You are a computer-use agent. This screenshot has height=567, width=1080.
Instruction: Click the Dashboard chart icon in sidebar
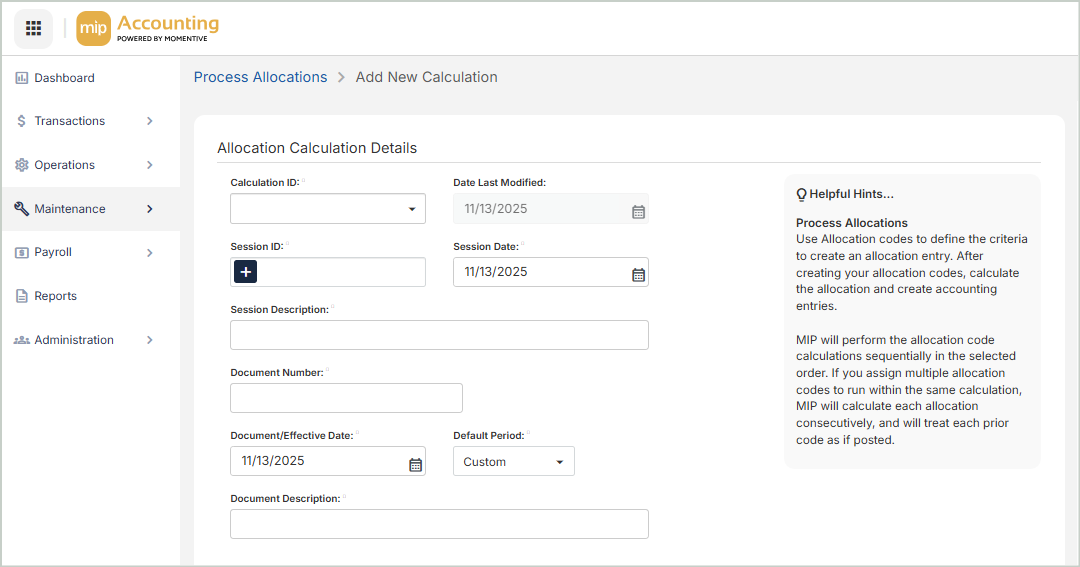pyautogui.click(x=22, y=78)
